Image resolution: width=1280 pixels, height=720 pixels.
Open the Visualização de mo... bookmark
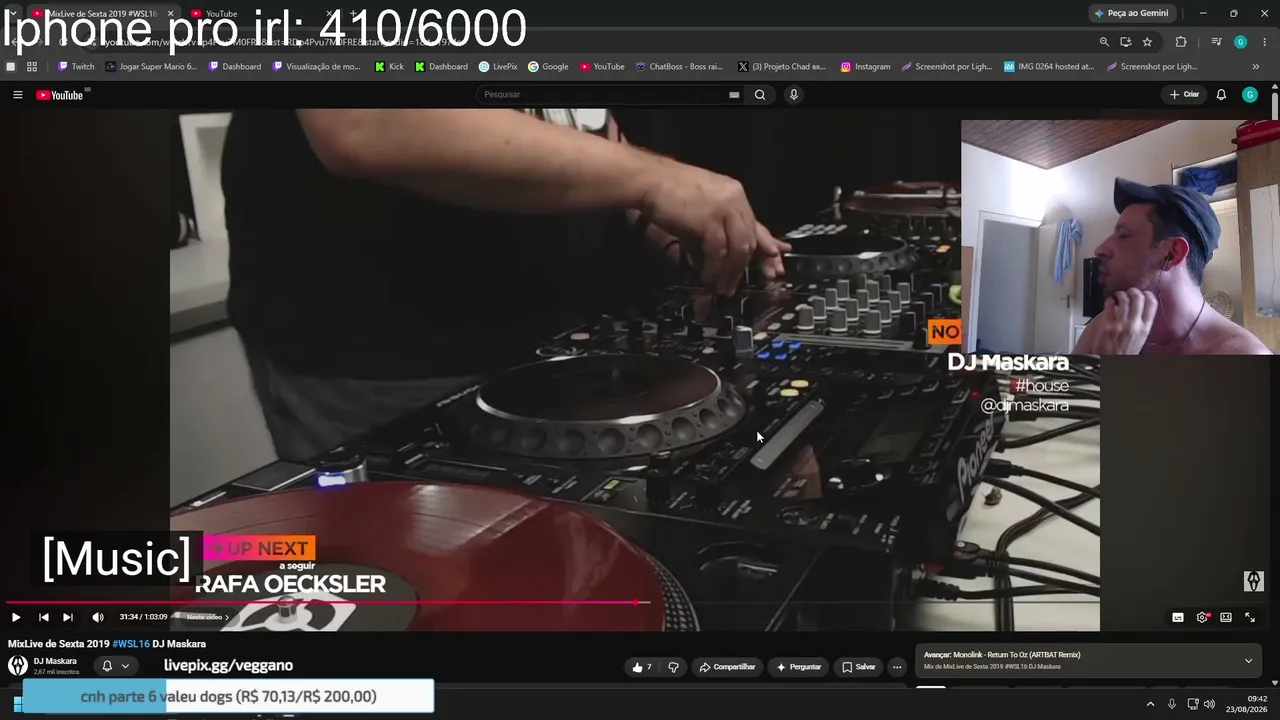click(x=316, y=67)
